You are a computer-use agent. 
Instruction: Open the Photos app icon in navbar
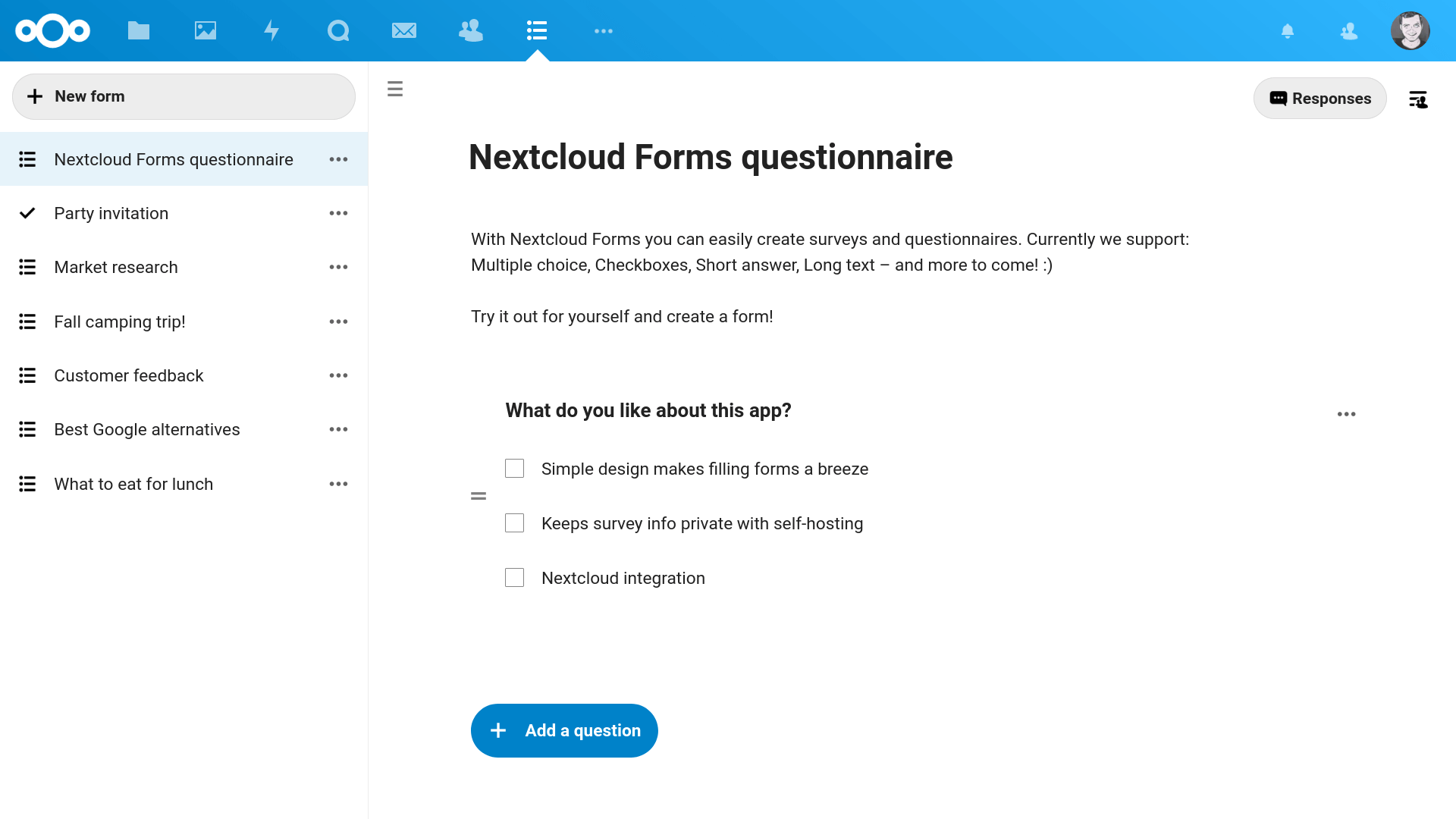click(x=205, y=31)
